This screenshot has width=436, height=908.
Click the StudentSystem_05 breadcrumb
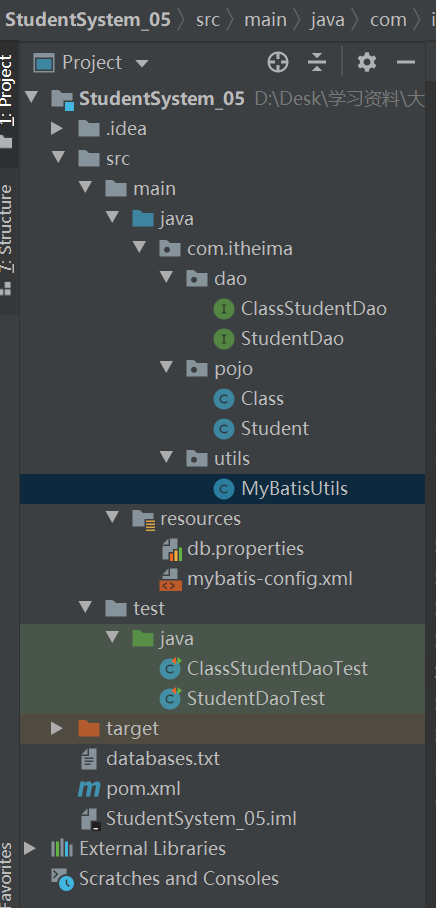click(88, 20)
